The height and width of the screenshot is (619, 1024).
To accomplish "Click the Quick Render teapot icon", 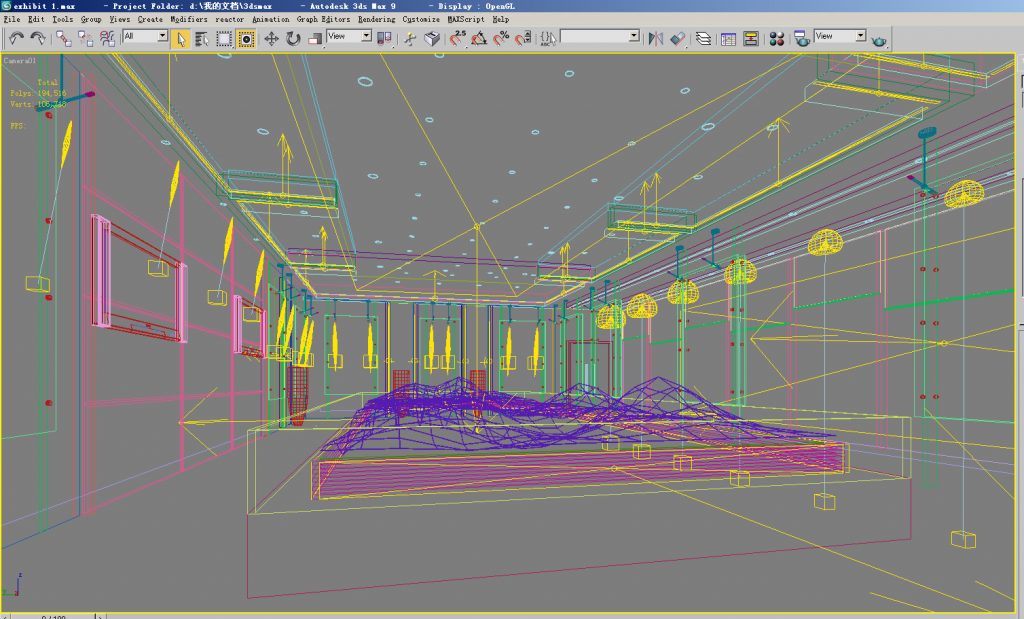I will pos(879,39).
